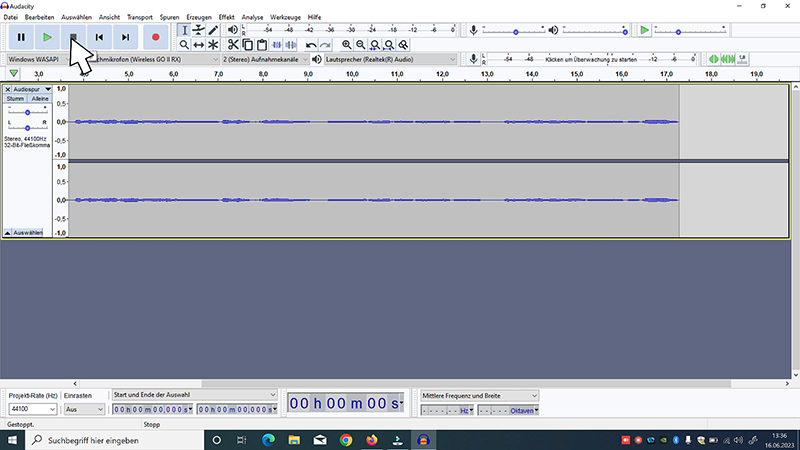Zoom in on the waveform
Screen dimensions: 800x450
(x=346, y=45)
